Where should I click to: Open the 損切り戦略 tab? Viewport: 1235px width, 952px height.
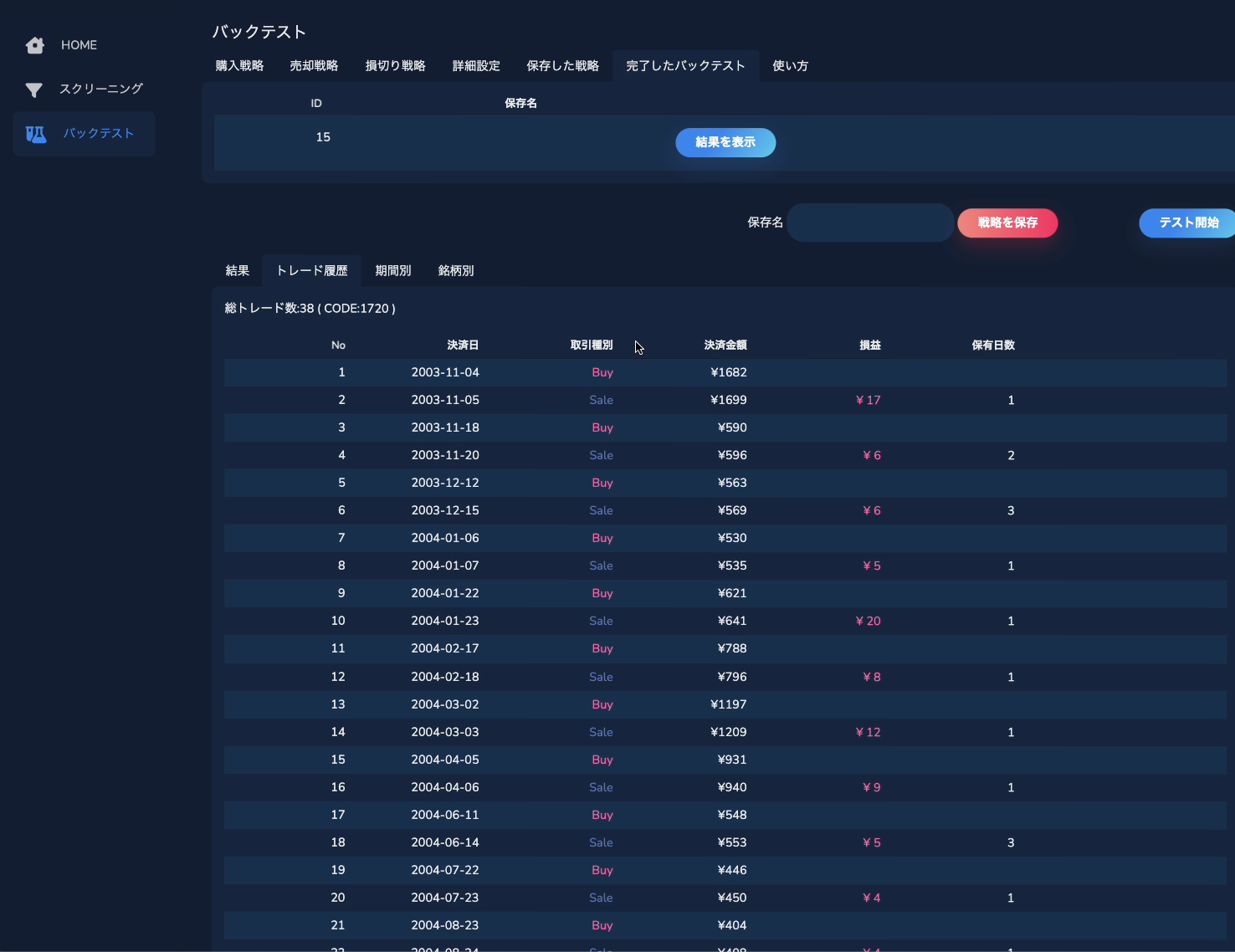tap(395, 66)
